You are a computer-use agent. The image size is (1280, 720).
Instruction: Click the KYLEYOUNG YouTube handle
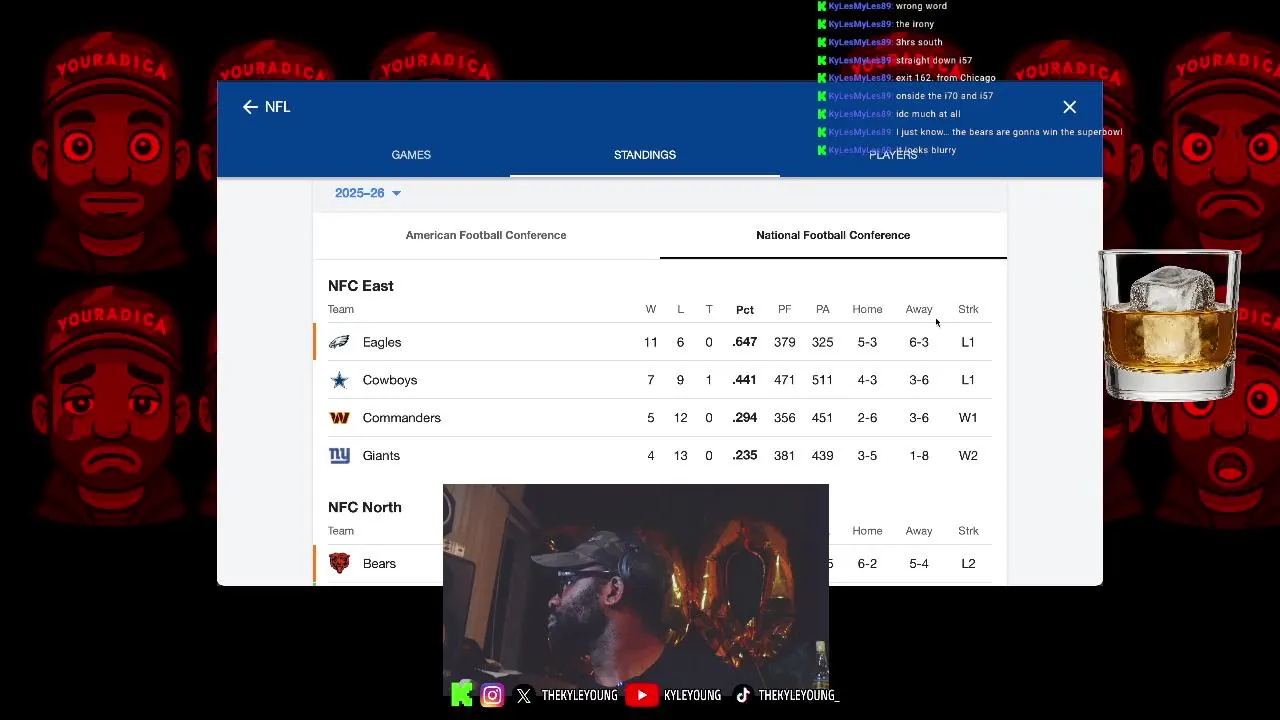click(693, 695)
